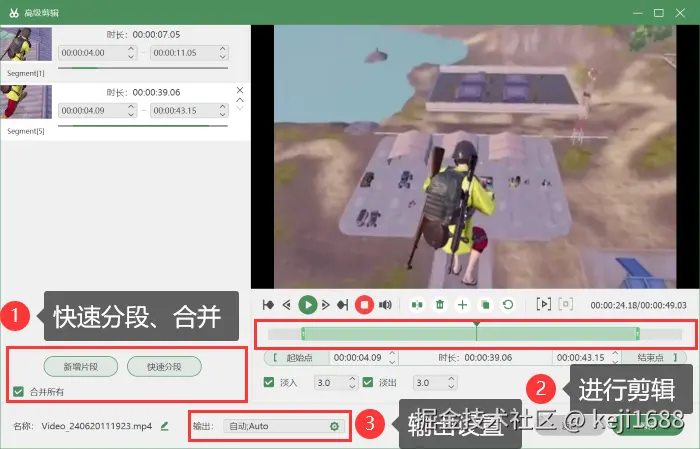The image size is (700, 449).
Task: Click the video preview area
Action: 475,157
